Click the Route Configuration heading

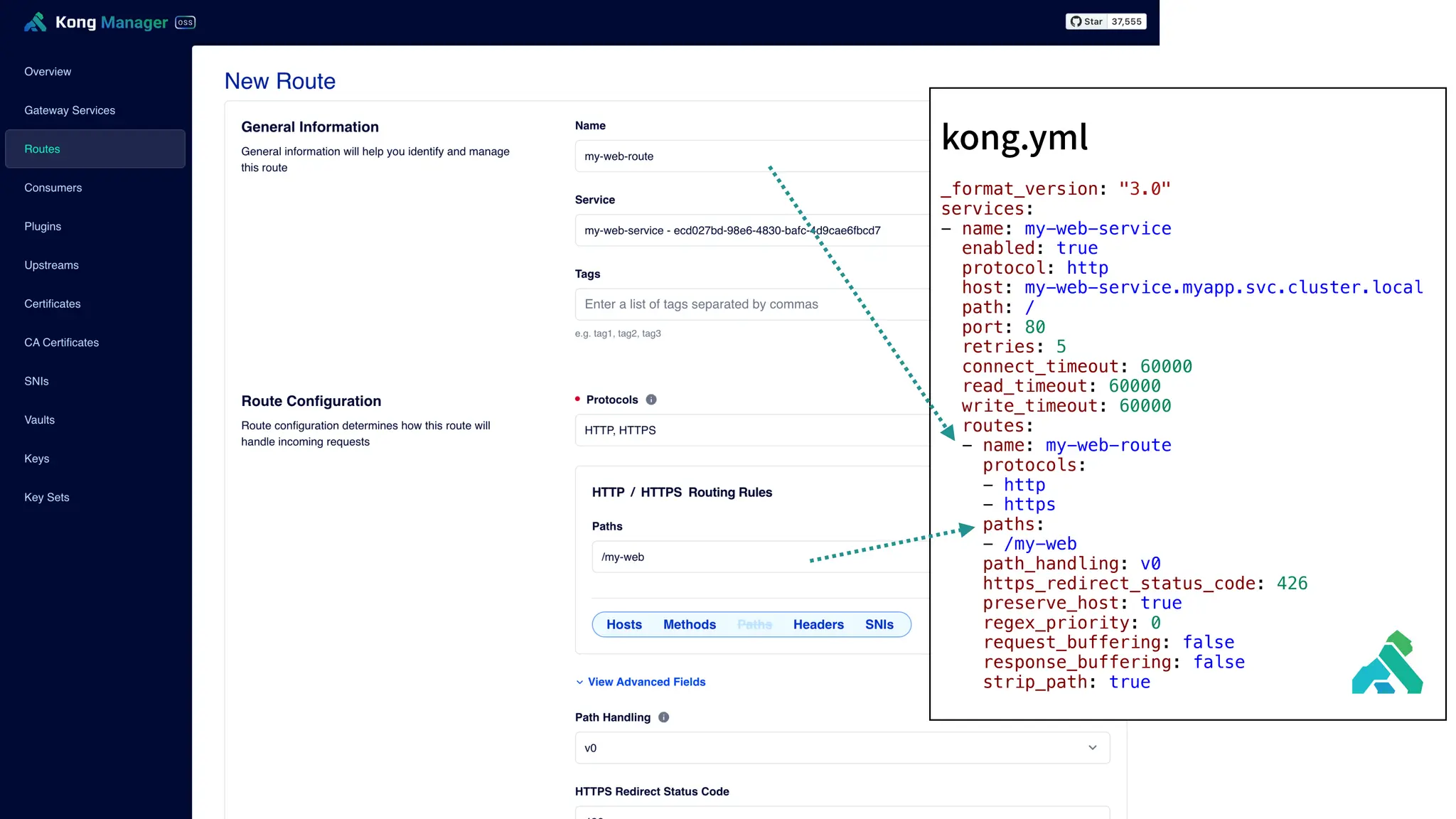pos(311,401)
